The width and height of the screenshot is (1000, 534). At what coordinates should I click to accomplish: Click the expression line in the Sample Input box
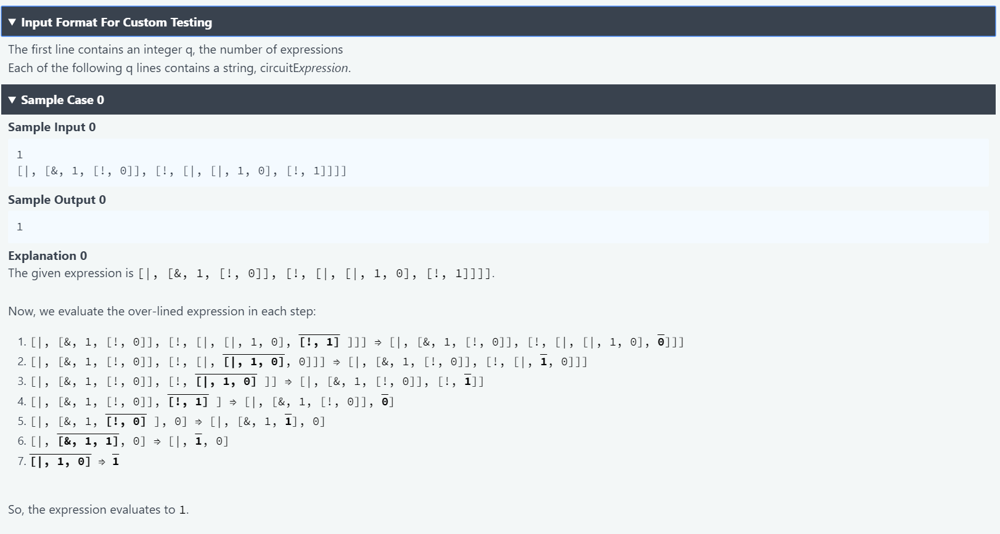(x=182, y=171)
